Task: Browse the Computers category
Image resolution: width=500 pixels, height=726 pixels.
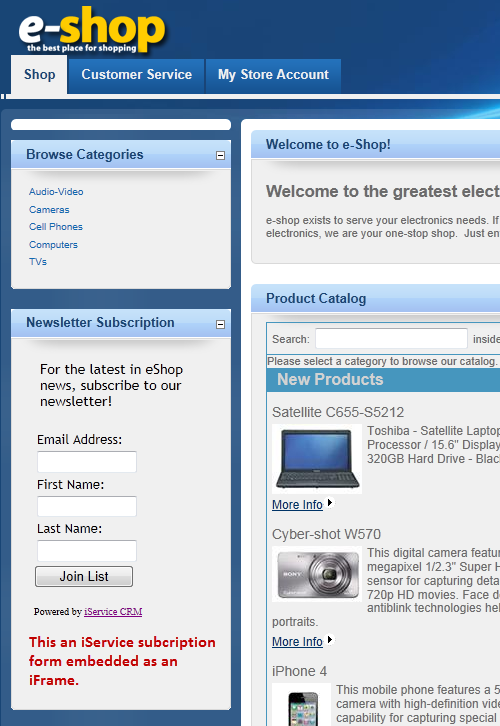Action: 53,244
